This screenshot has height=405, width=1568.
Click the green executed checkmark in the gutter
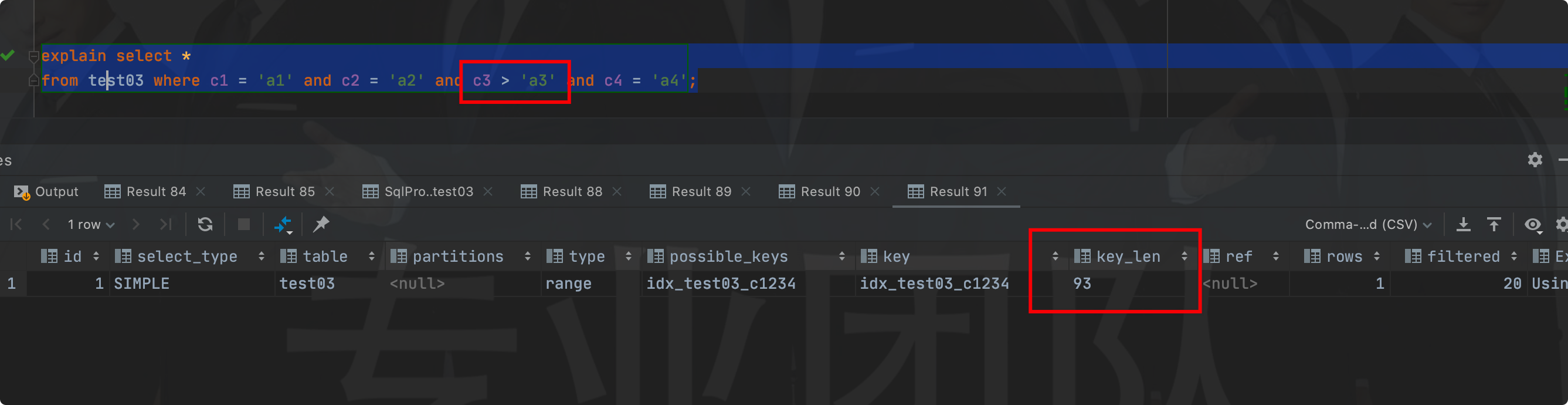click(x=8, y=55)
